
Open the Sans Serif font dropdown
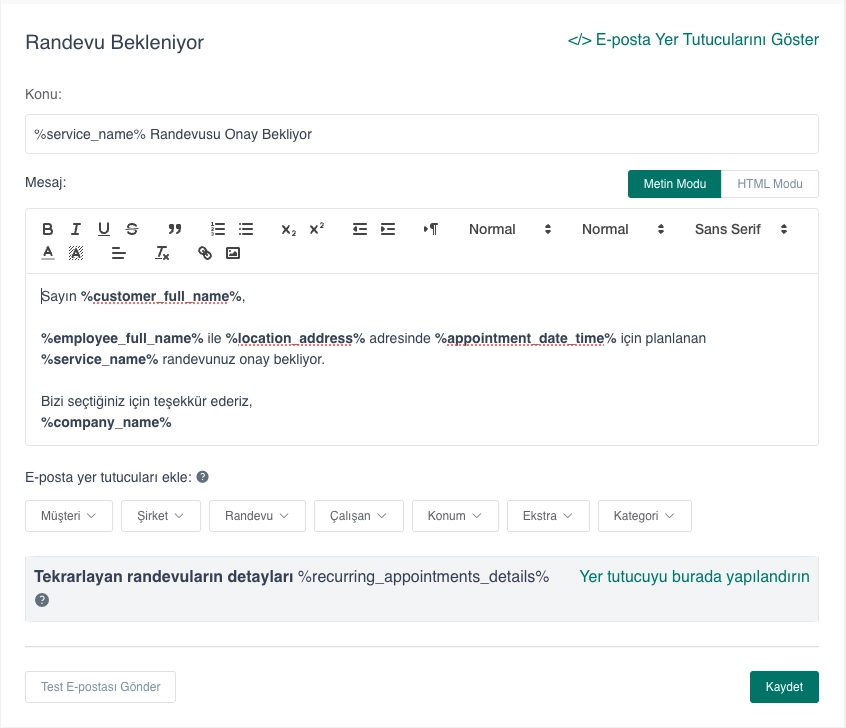[x=740, y=229]
